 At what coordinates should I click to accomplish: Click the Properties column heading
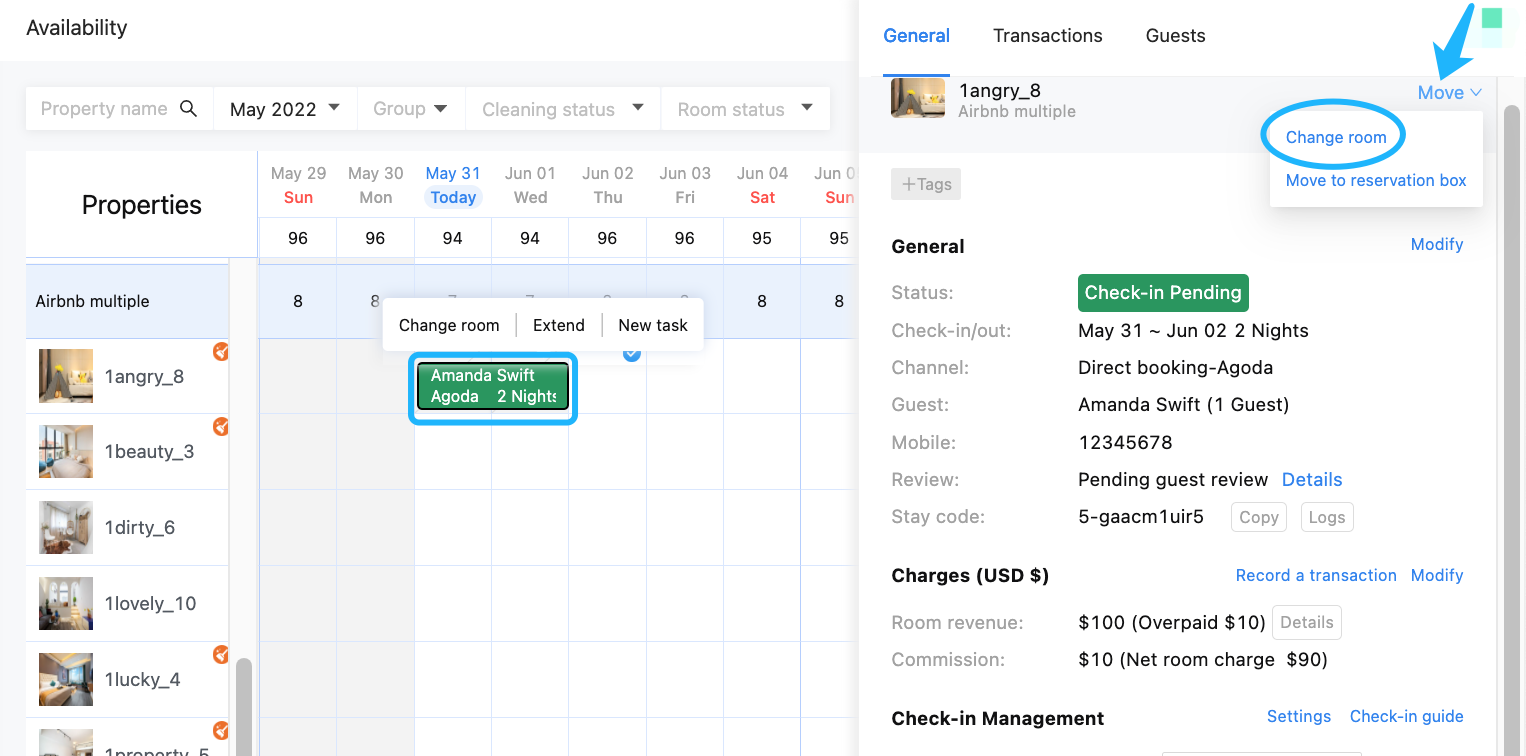[x=142, y=205]
